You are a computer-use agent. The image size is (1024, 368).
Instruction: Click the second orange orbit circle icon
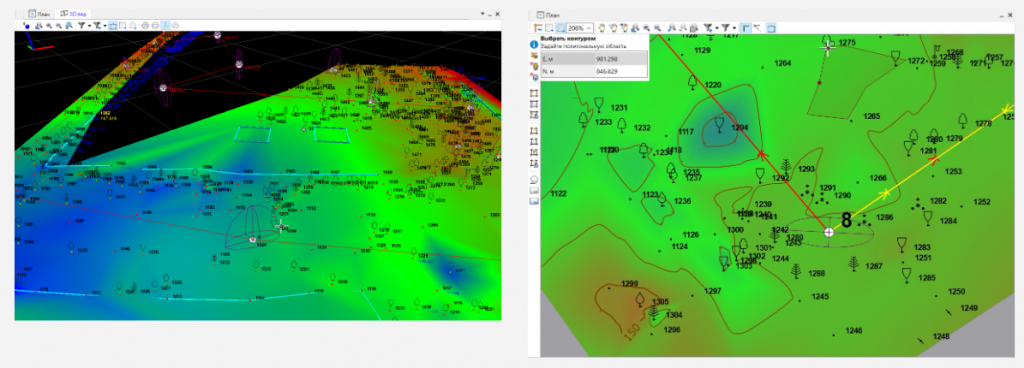click(155, 25)
